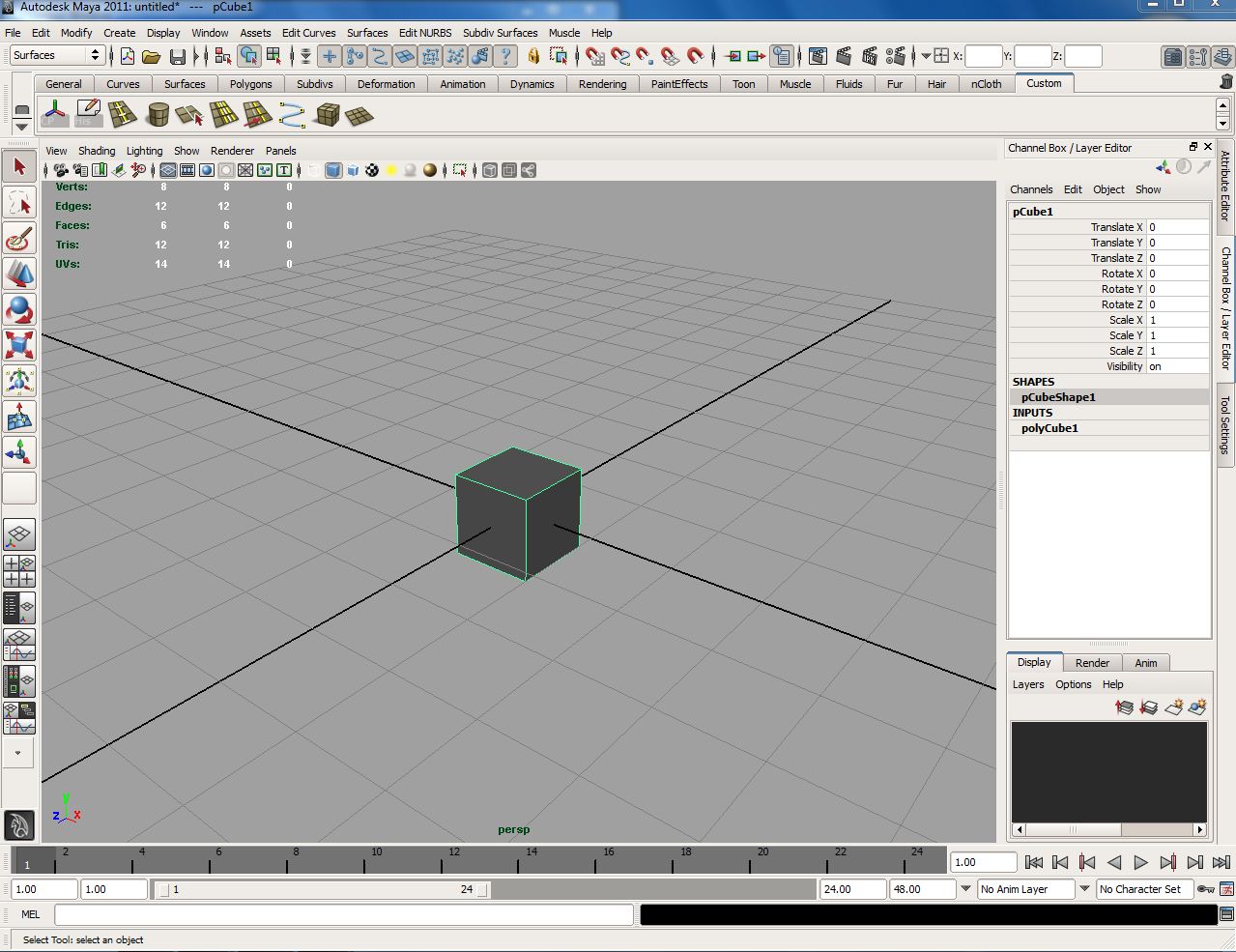This screenshot has width=1236, height=952.
Task: Expand polyCube1 under INPUTS
Action: pyautogui.click(x=1049, y=428)
